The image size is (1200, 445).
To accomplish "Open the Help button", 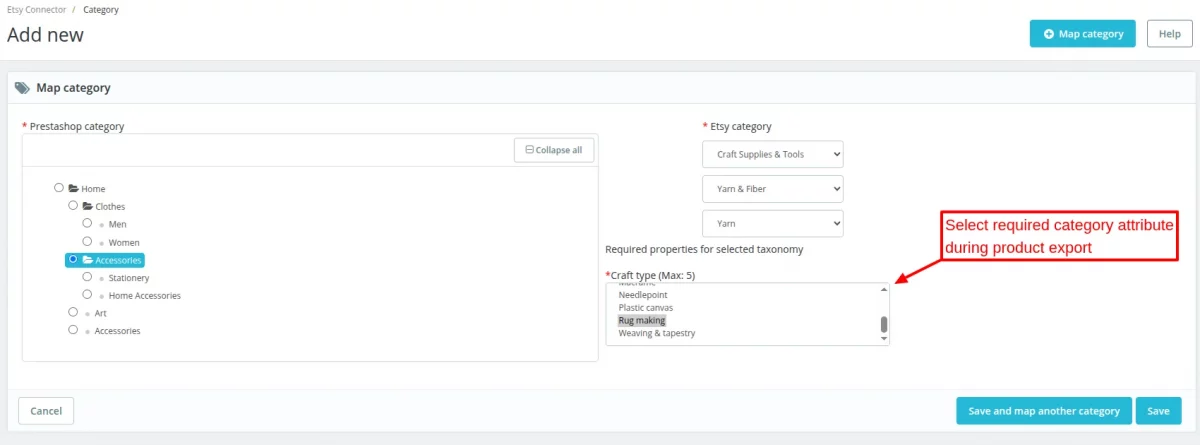I will pyautogui.click(x=1169, y=34).
